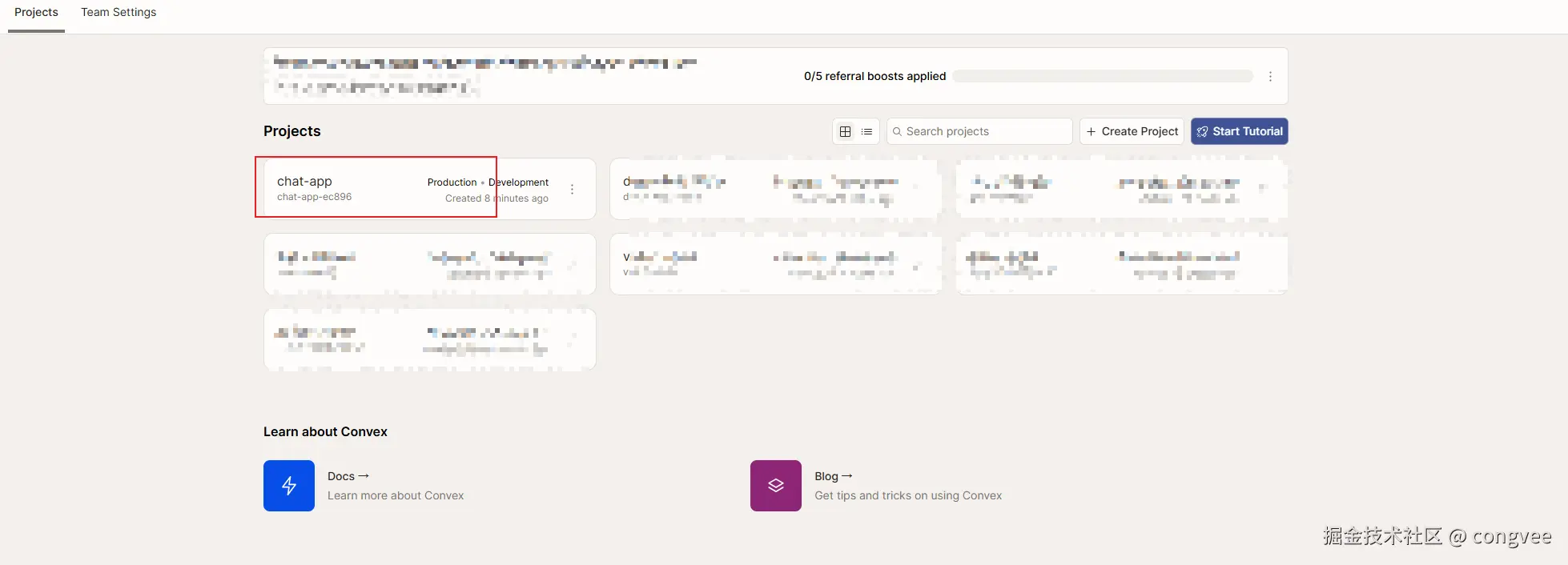The height and width of the screenshot is (565, 1568).
Task: Open chat-app Production deployment link
Action: click(x=452, y=182)
